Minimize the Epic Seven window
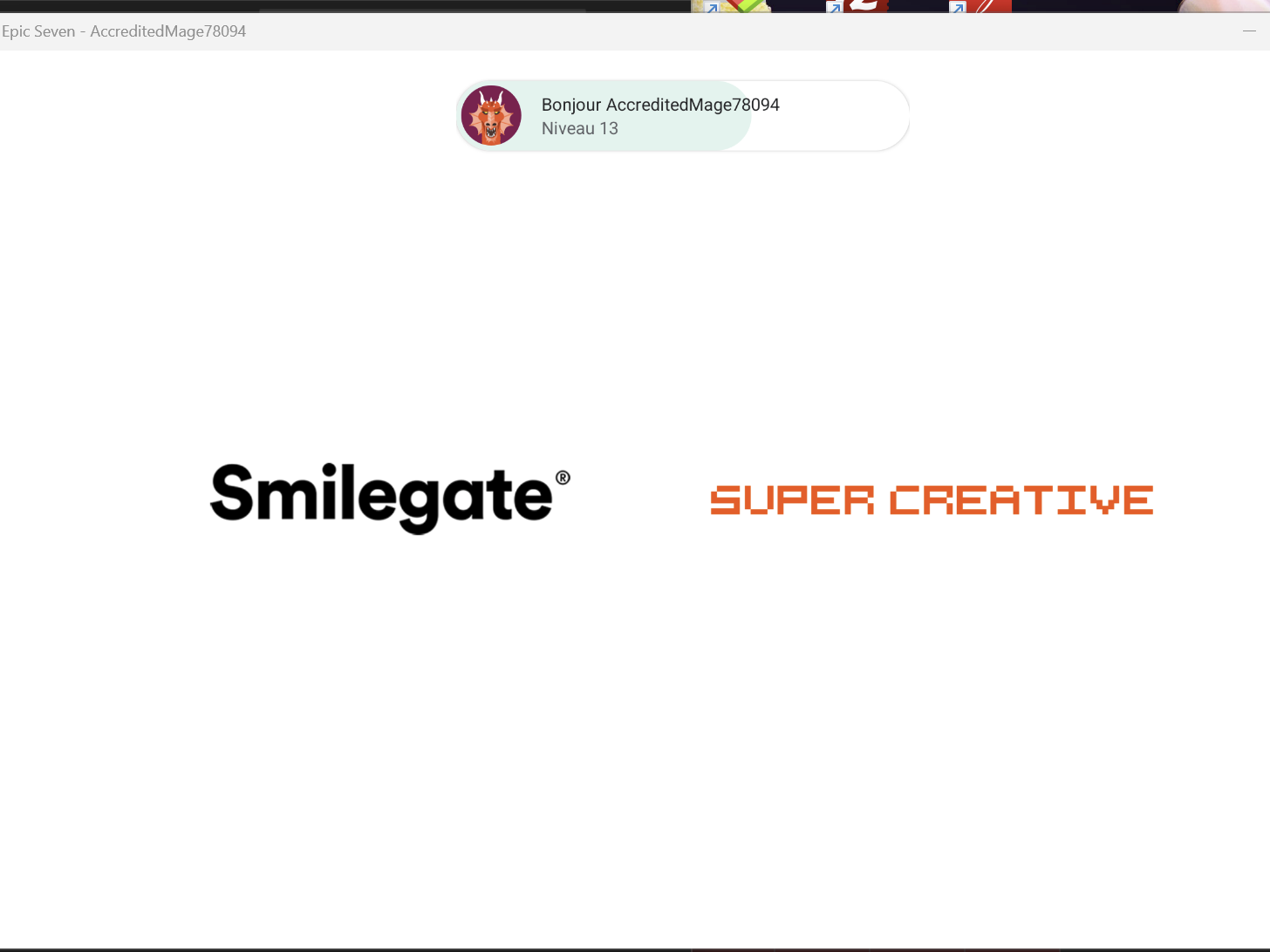Screen dimensions: 1270x952 pos(1249,31)
